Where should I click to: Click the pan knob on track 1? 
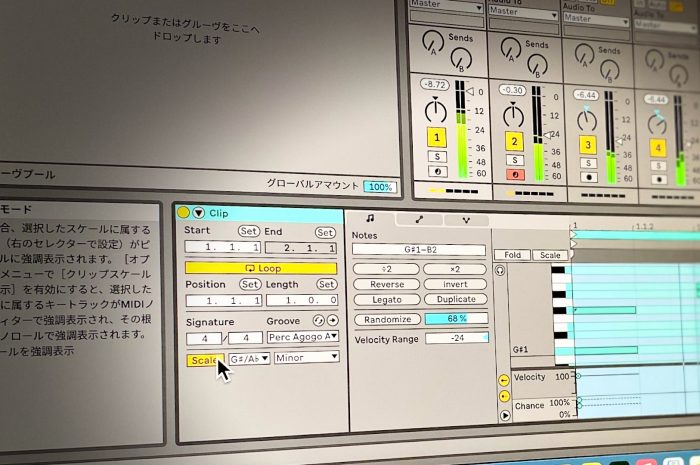pyautogui.click(x=436, y=111)
